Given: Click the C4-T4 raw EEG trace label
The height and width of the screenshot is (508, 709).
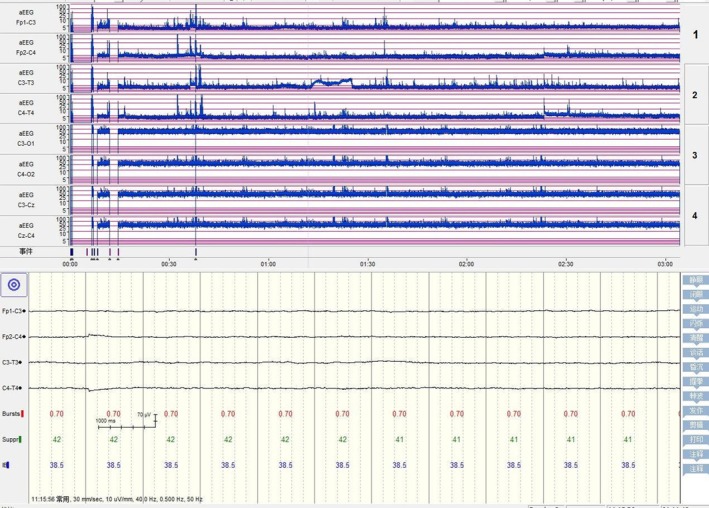Looking at the screenshot, I should (13, 388).
